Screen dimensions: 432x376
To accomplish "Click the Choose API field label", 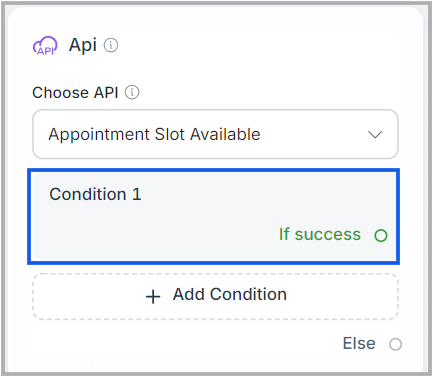I will pos(75,93).
